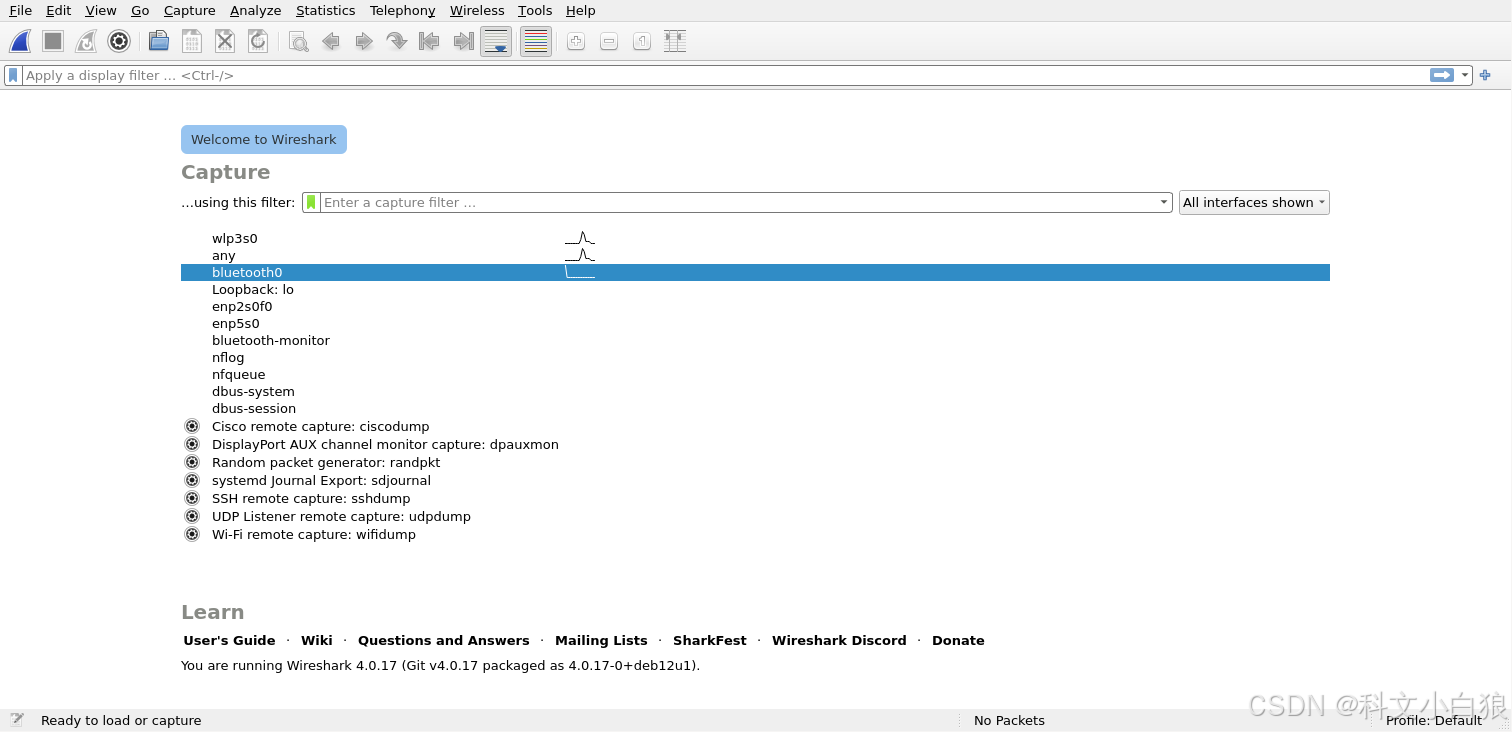1512x732 pixels.
Task: Open capture filter history dropdown
Action: [1164, 202]
